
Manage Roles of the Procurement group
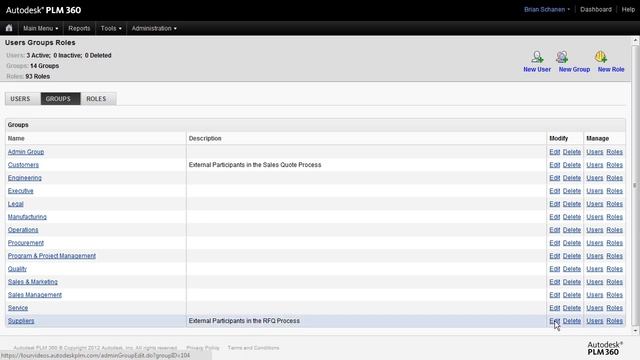click(x=614, y=243)
